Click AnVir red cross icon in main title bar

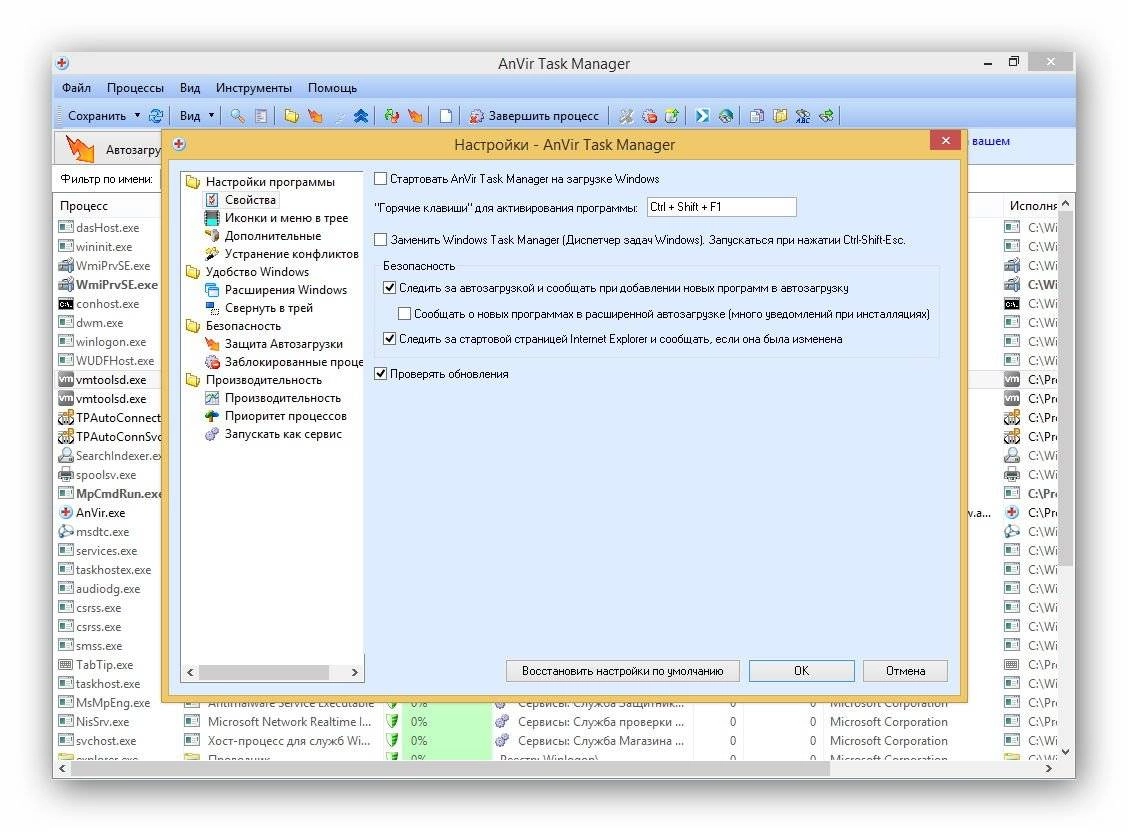(x=63, y=63)
